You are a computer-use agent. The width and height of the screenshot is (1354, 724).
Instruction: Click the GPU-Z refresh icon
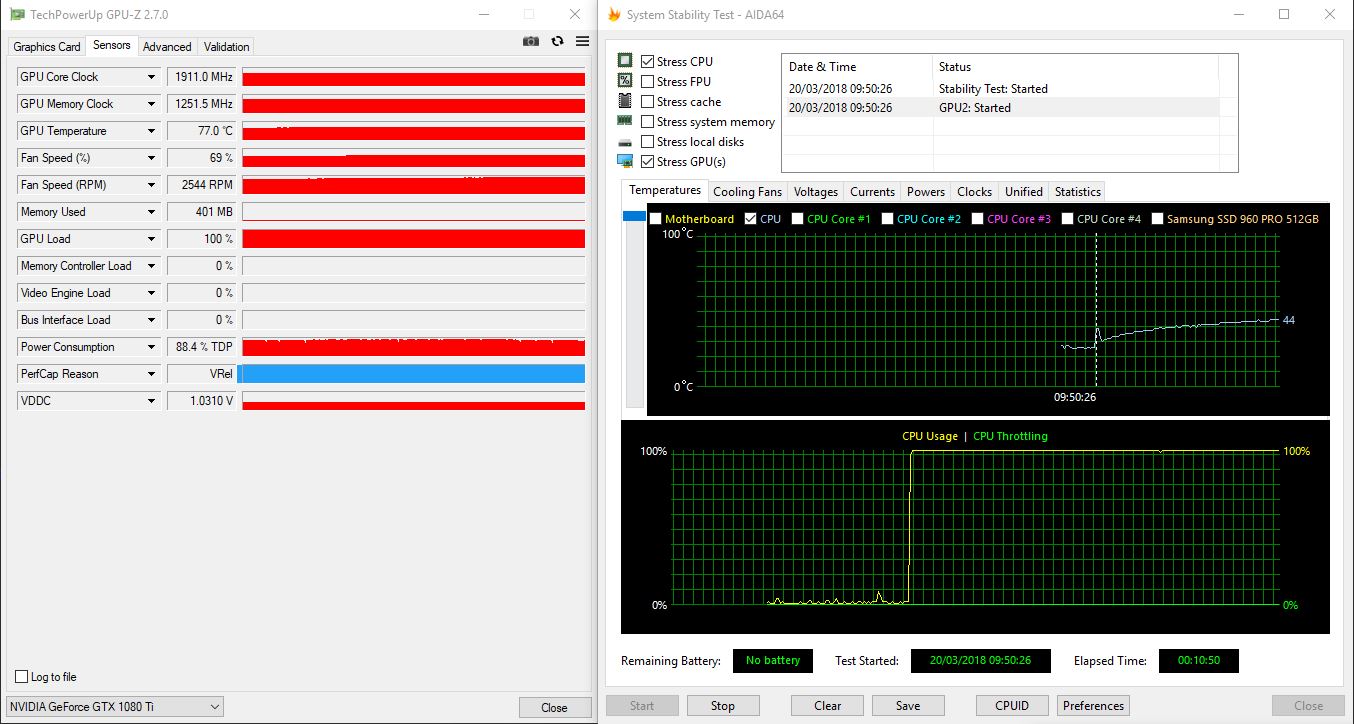(557, 41)
